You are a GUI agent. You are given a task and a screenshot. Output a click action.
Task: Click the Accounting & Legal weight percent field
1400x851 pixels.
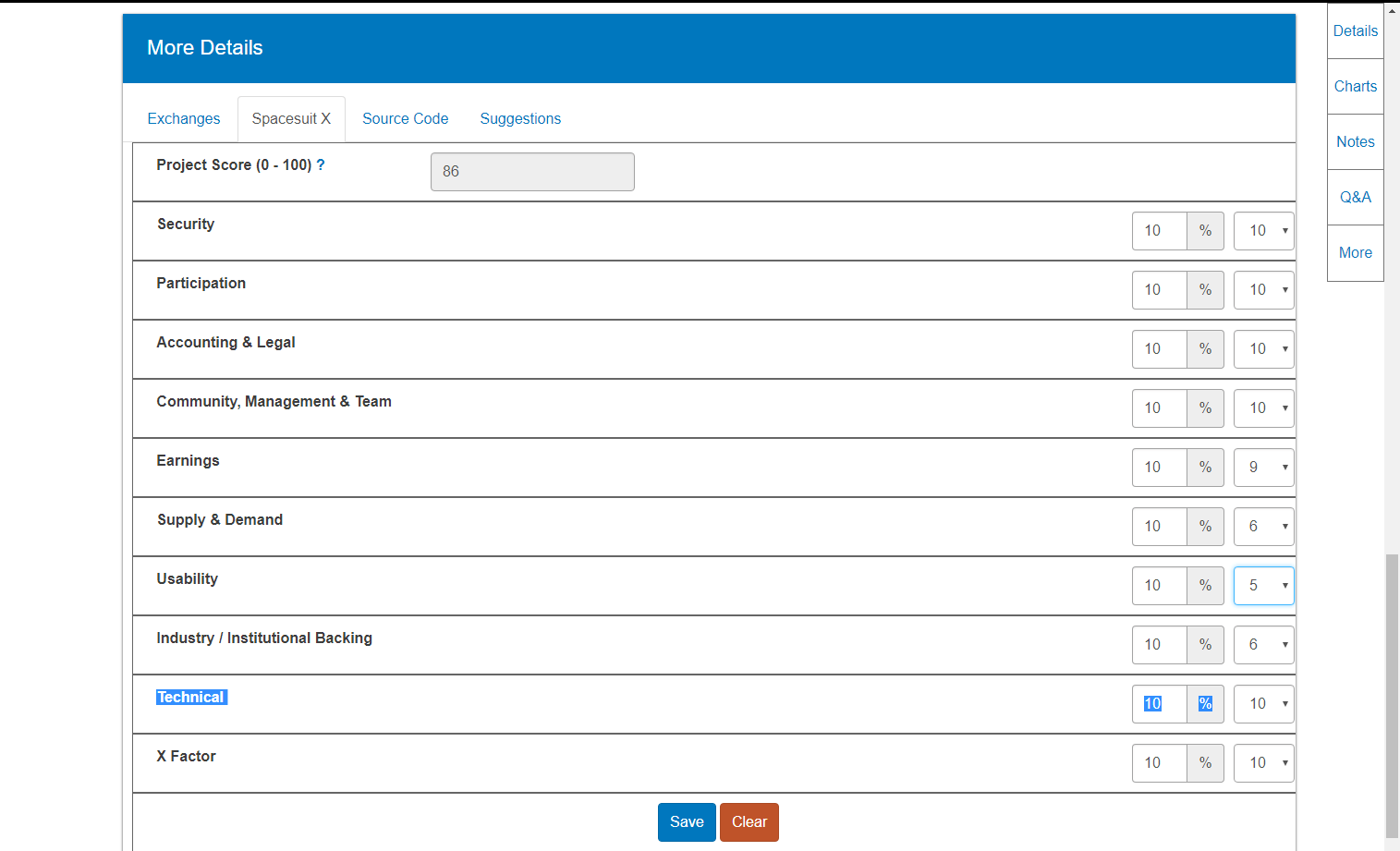[x=1160, y=349]
